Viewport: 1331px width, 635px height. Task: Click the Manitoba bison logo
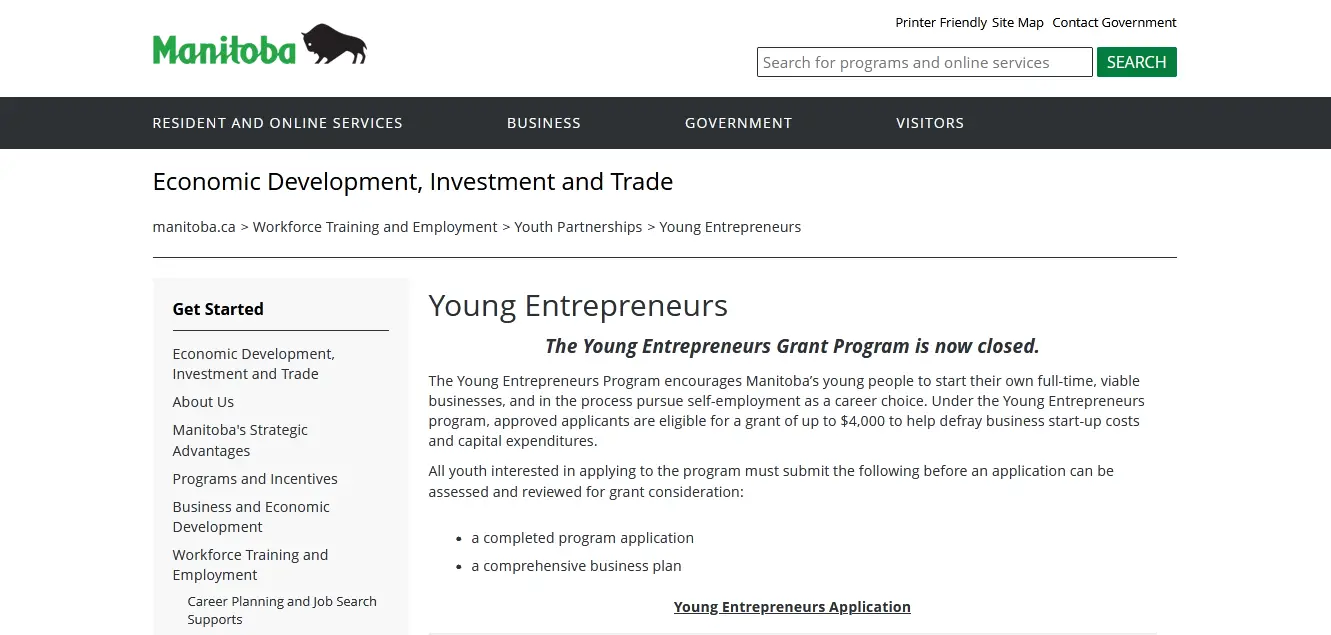[259, 47]
